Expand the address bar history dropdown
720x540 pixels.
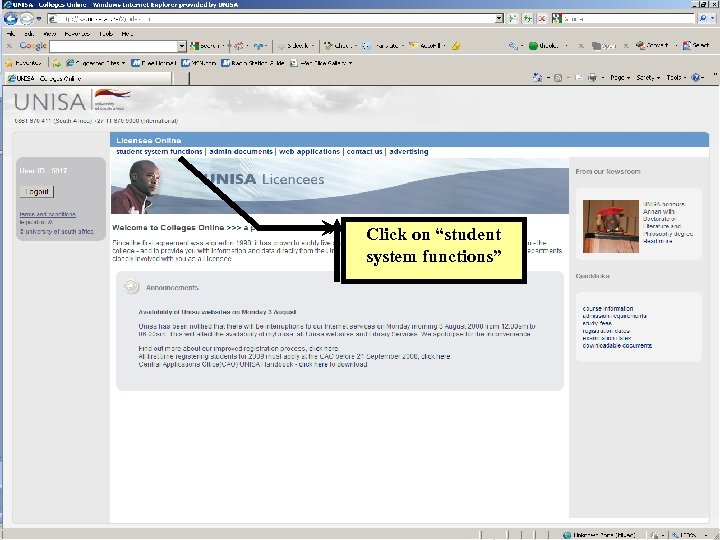point(500,19)
